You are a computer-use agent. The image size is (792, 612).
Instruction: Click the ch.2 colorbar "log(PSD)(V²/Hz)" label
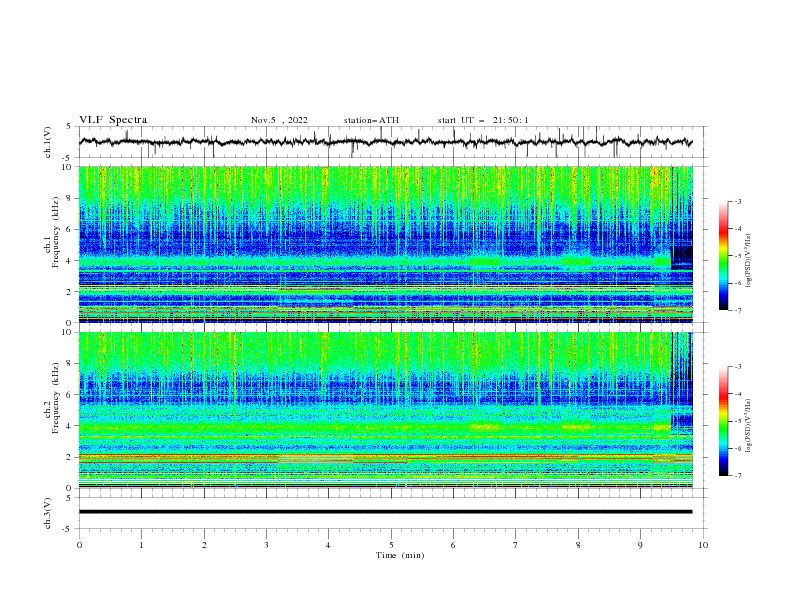point(749,426)
